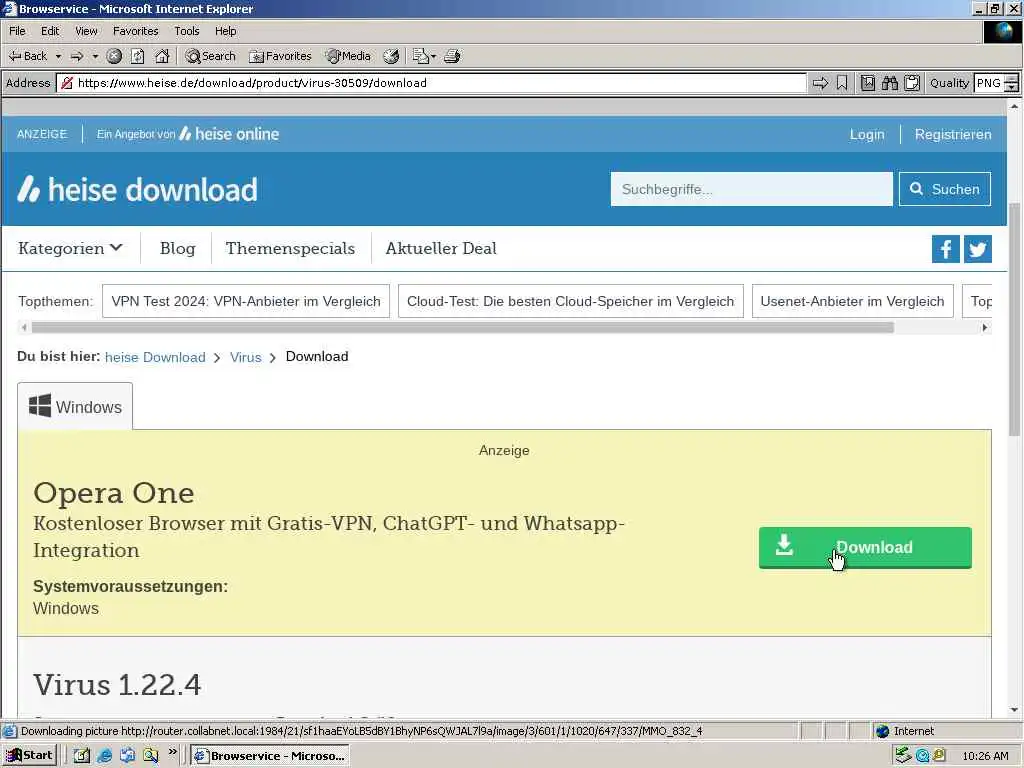Click the Opera One heading

(114, 493)
